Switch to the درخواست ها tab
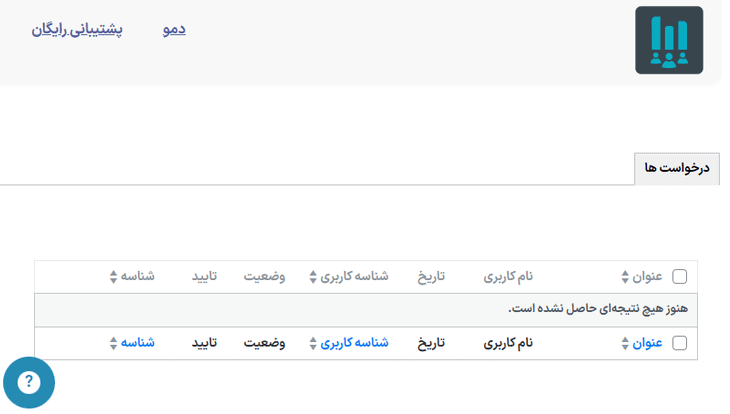The image size is (730, 414). [677, 168]
